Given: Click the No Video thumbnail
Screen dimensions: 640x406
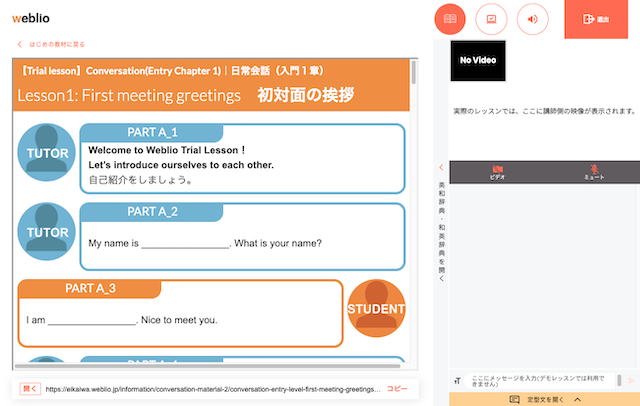Looking at the screenshot, I should (478, 60).
